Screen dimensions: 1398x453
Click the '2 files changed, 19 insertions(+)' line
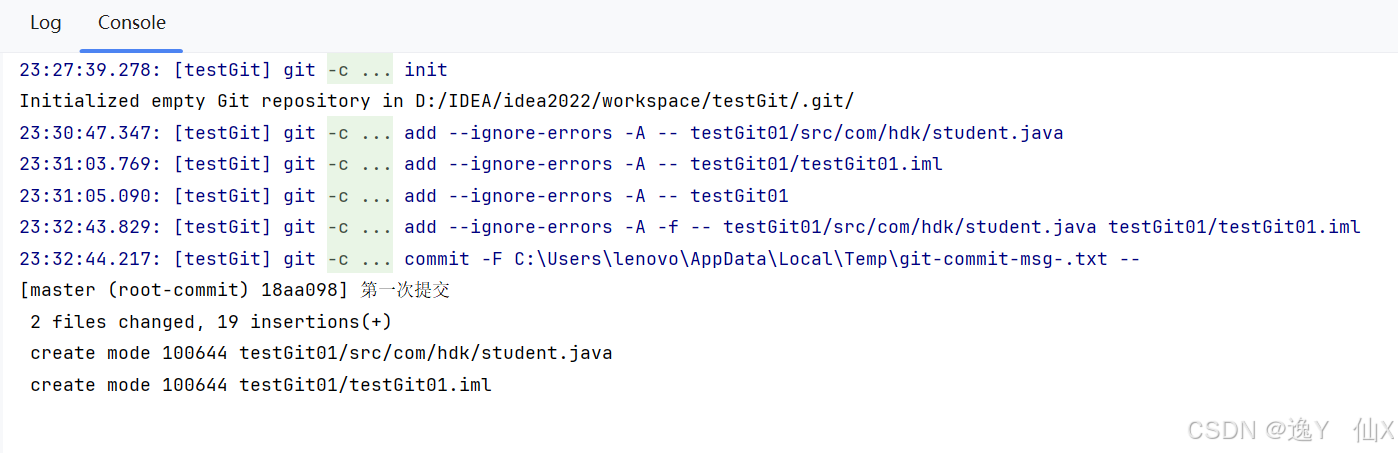[211, 322]
